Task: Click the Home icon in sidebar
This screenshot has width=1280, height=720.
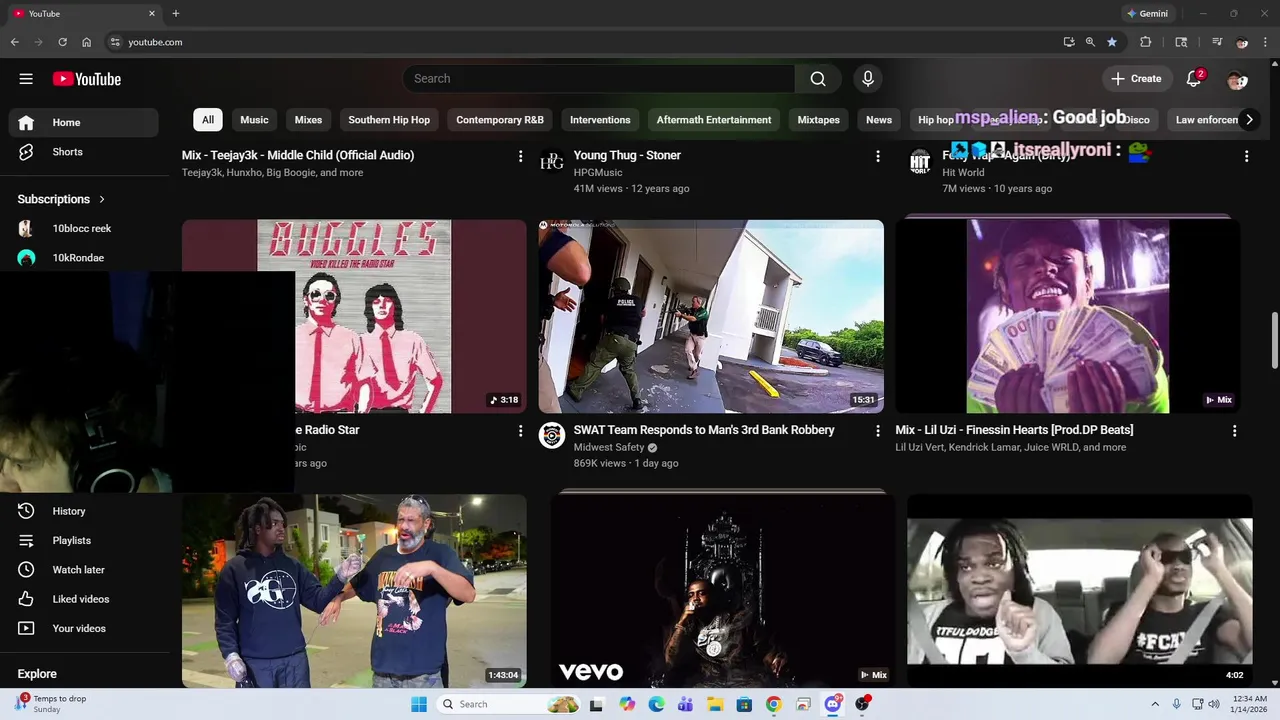Action: click(x=26, y=122)
